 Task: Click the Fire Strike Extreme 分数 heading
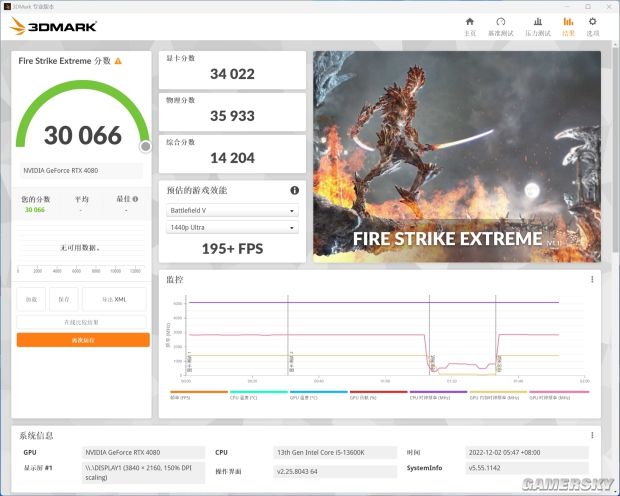pyautogui.click(x=64, y=61)
